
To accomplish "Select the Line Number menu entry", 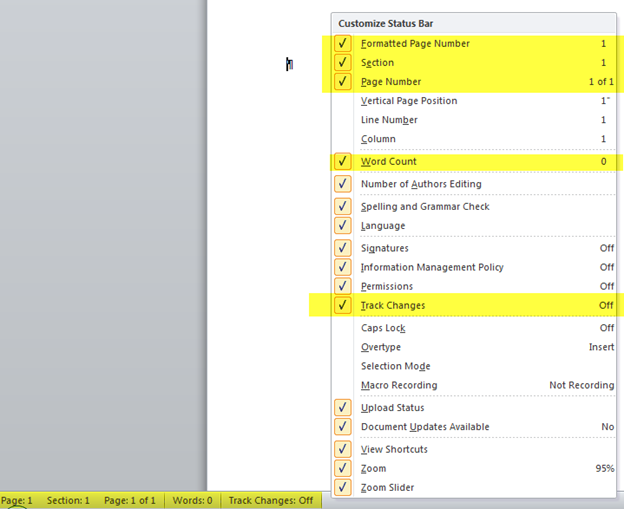I will click(389, 120).
